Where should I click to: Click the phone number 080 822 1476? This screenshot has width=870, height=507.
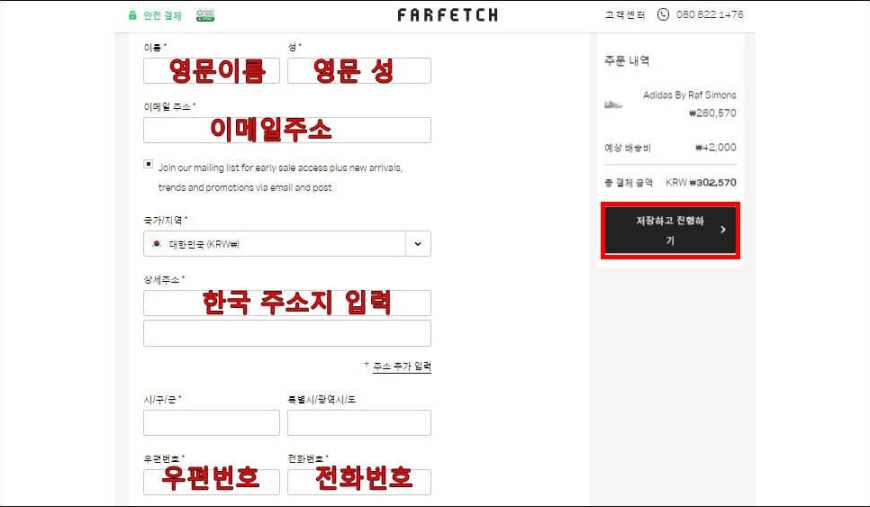pyautogui.click(x=710, y=14)
